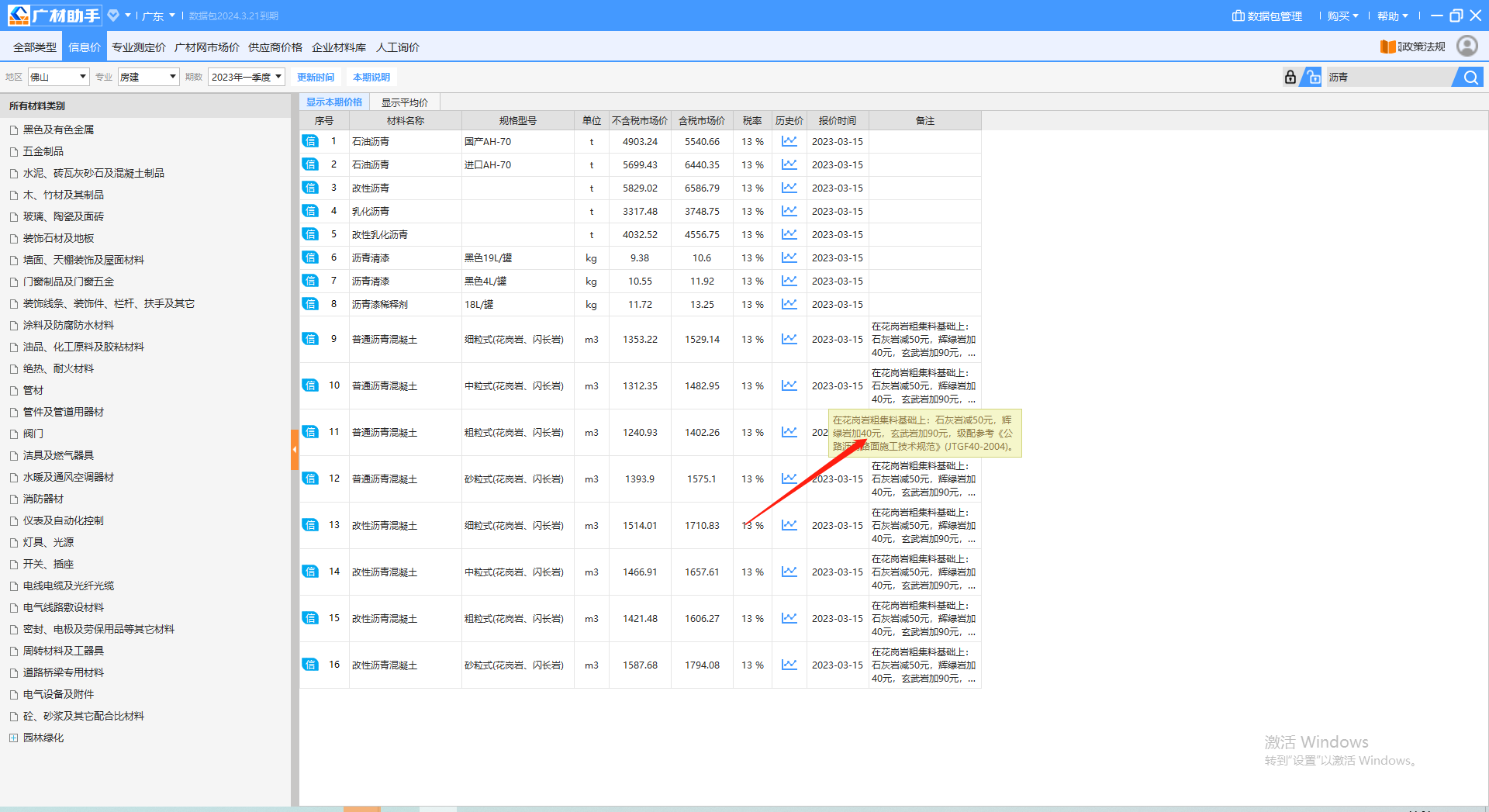The width and height of the screenshot is (1489, 812).
Task: Click the 信 icon for row 3 改性沥青
Action: tap(310, 188)
